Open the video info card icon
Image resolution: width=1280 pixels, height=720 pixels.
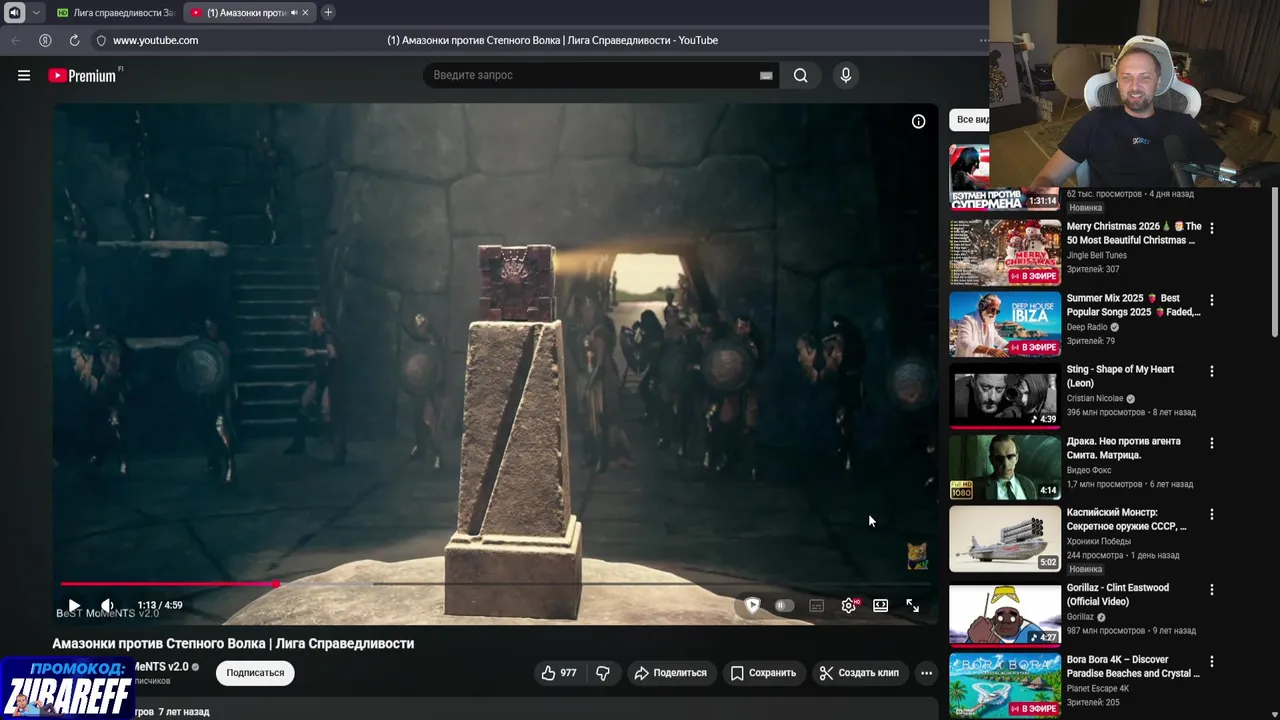pos(918,121)
